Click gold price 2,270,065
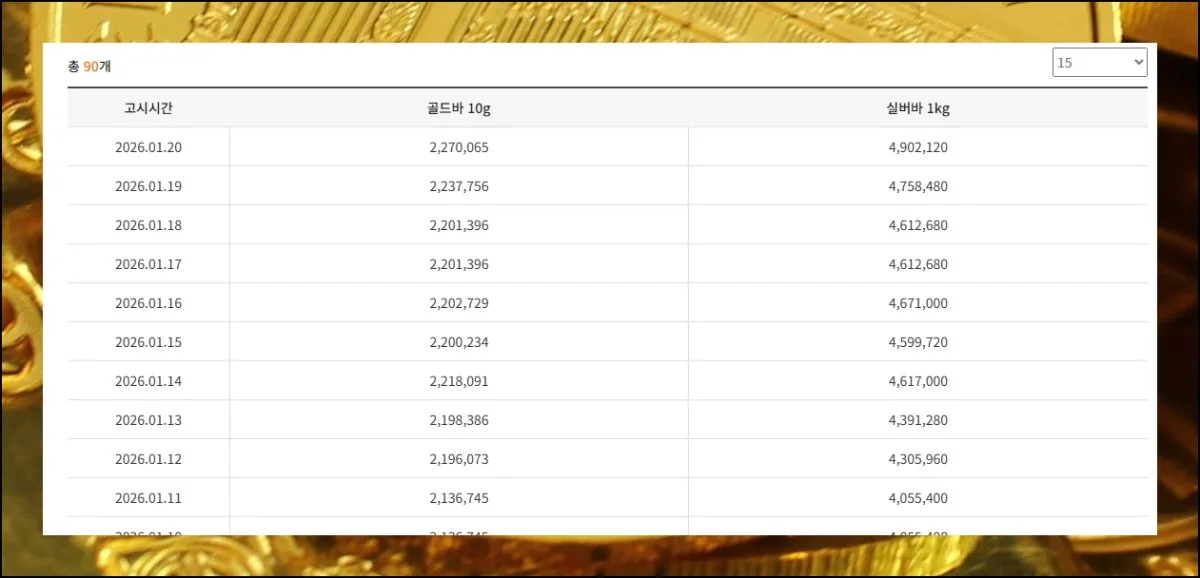Viewport: 1200px width, 578px height. 458,147
